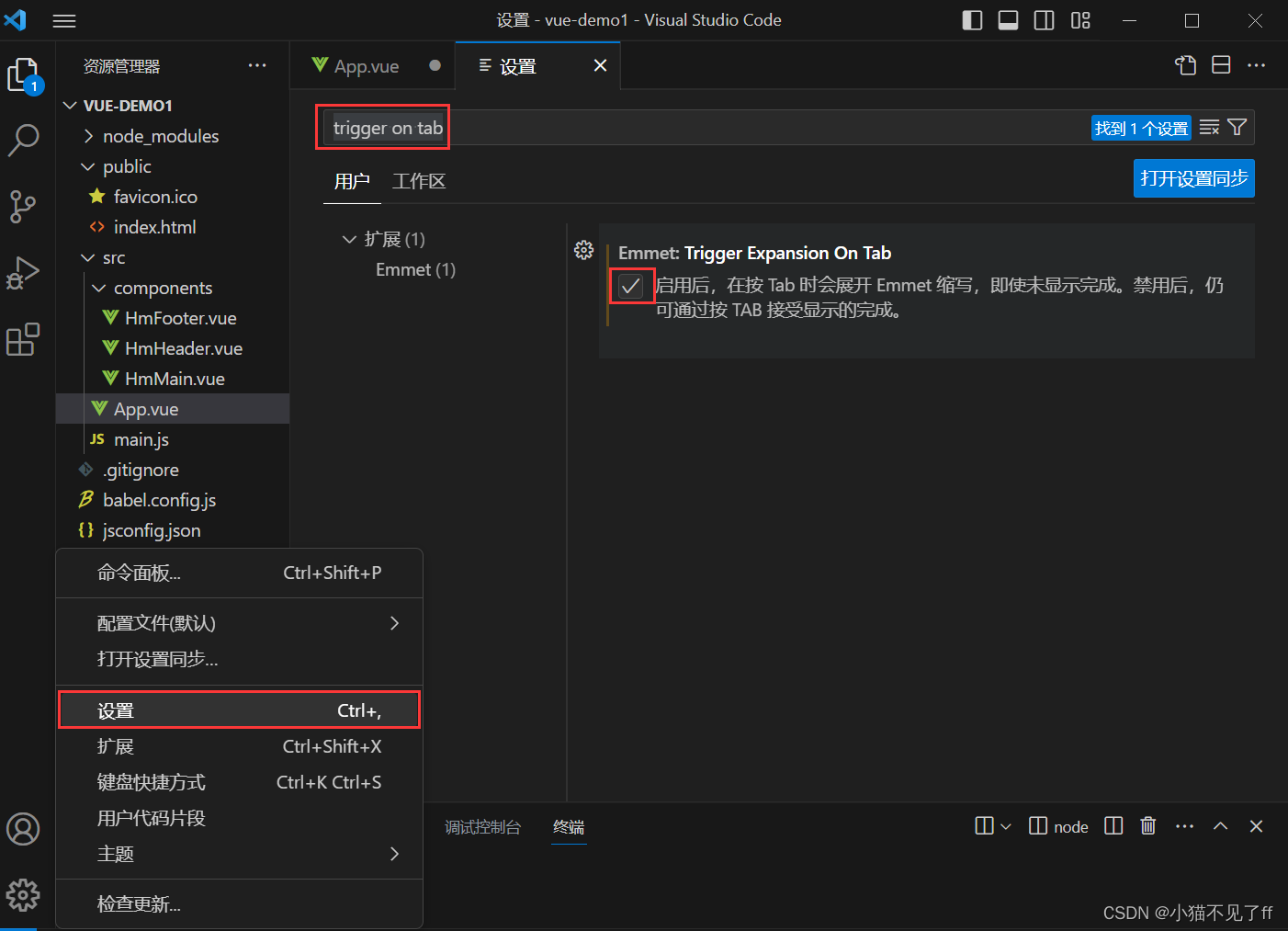Click the filter icon in the settings search bar
1288x931 pixels.
[1237, 127]
